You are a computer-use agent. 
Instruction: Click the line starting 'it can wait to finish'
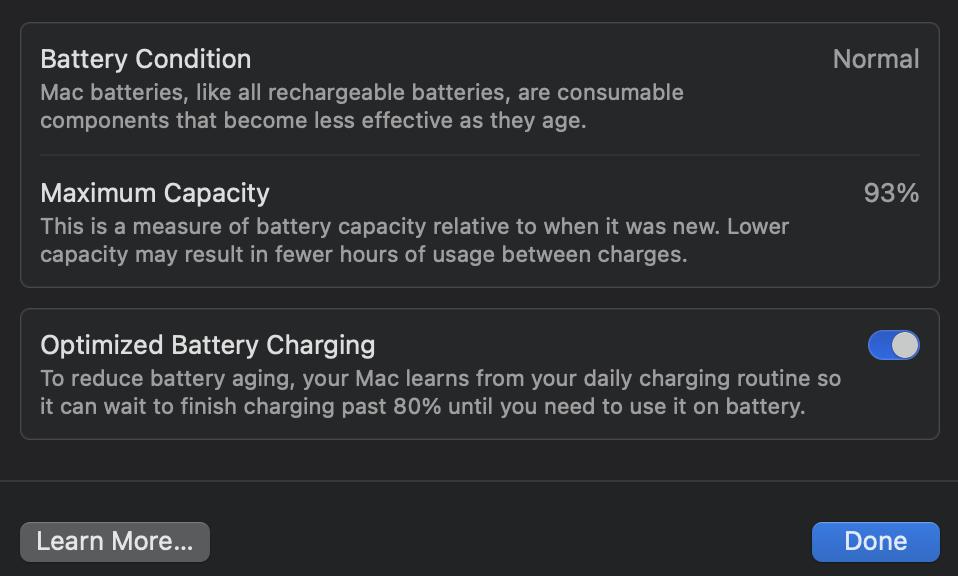[x=422, y=407]
